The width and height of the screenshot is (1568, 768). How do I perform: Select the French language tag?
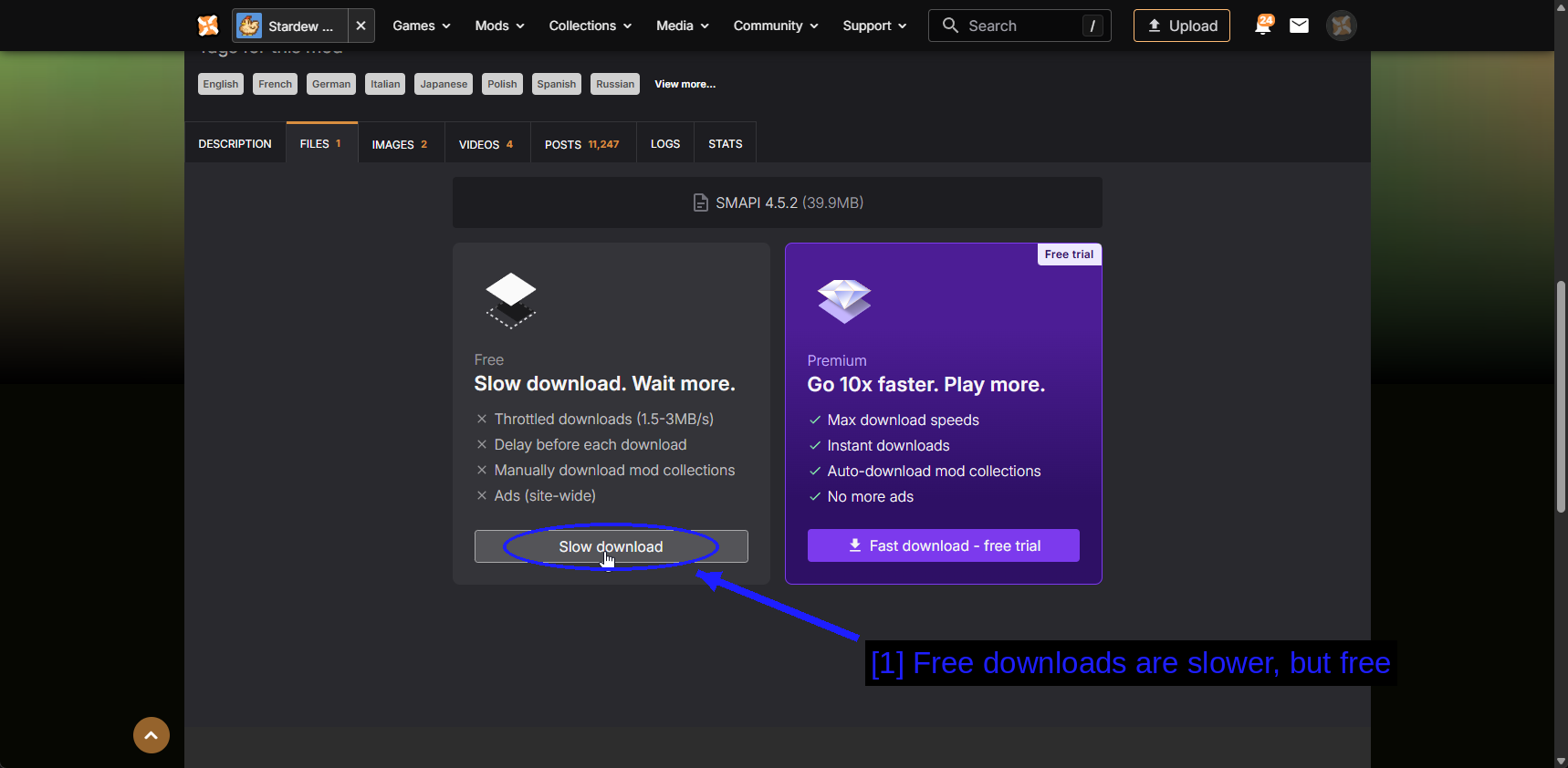click(x=276, y=84)
